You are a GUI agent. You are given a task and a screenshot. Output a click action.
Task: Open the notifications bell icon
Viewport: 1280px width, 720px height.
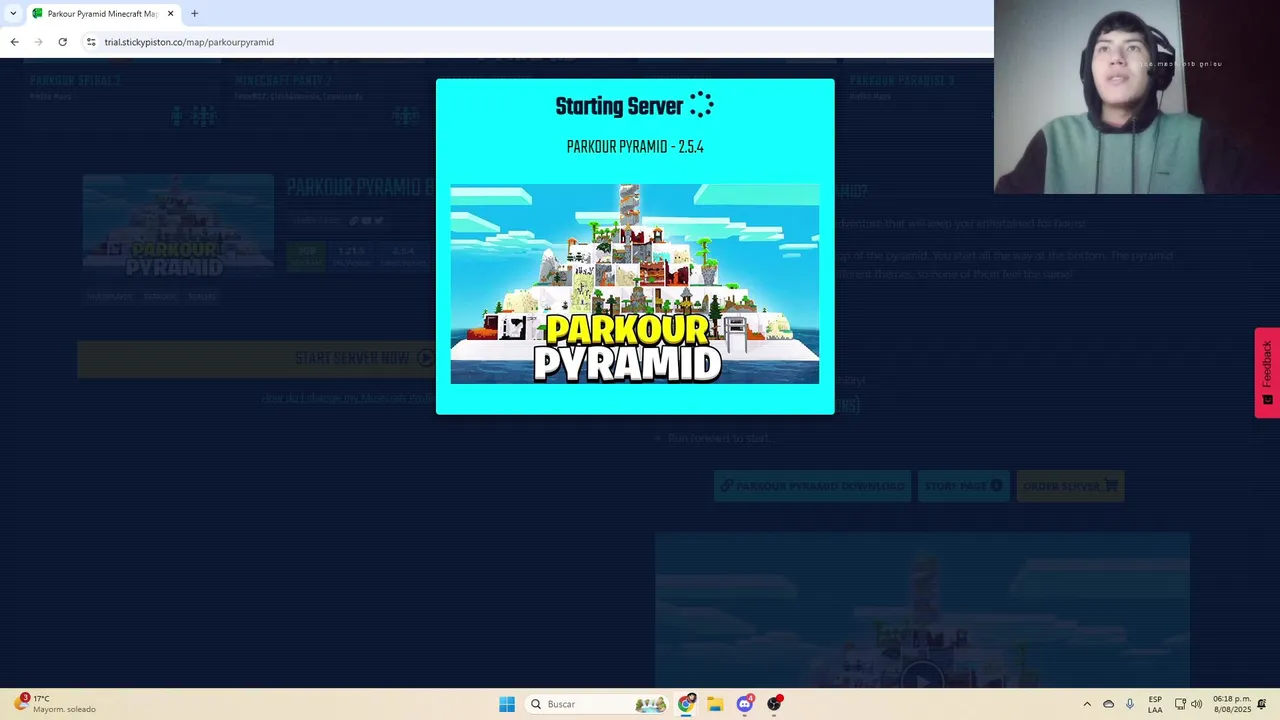click(1262, 704)
